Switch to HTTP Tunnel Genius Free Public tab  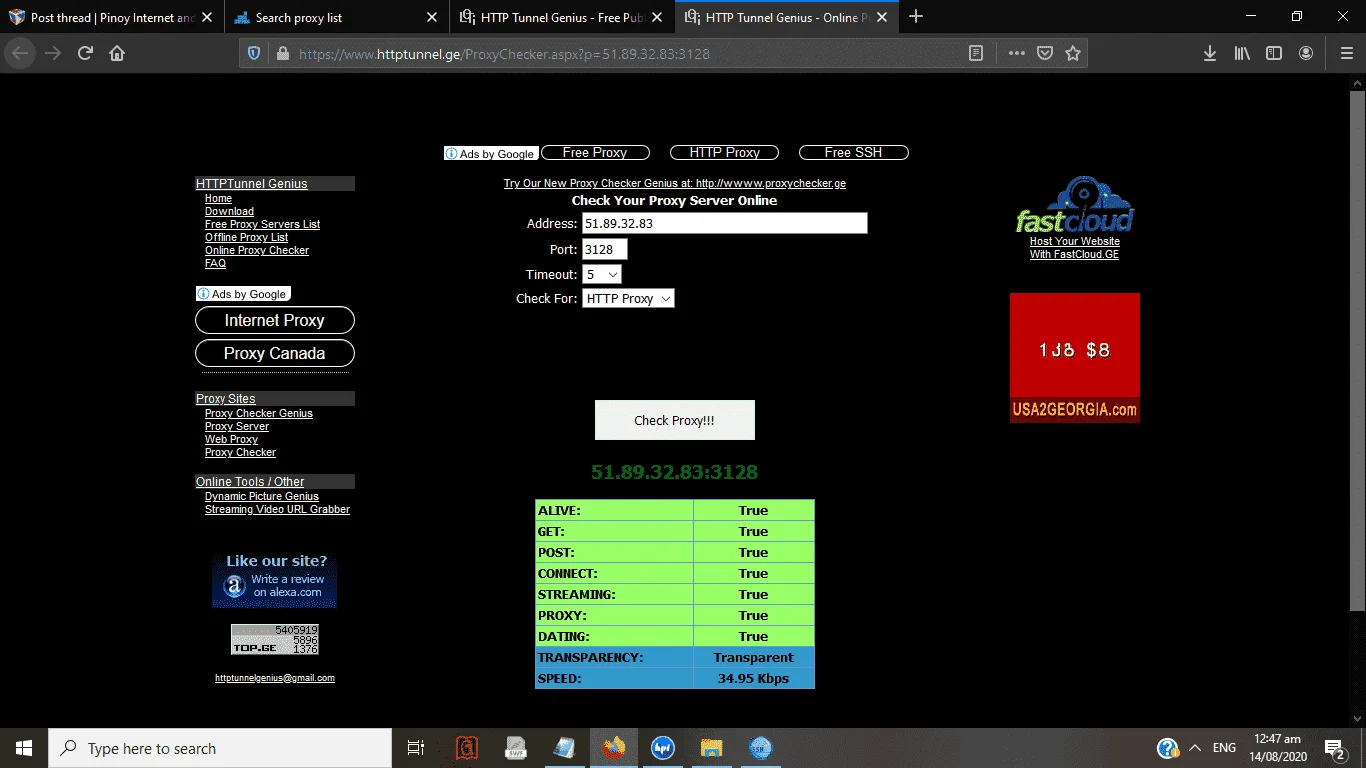pos(562,17)
